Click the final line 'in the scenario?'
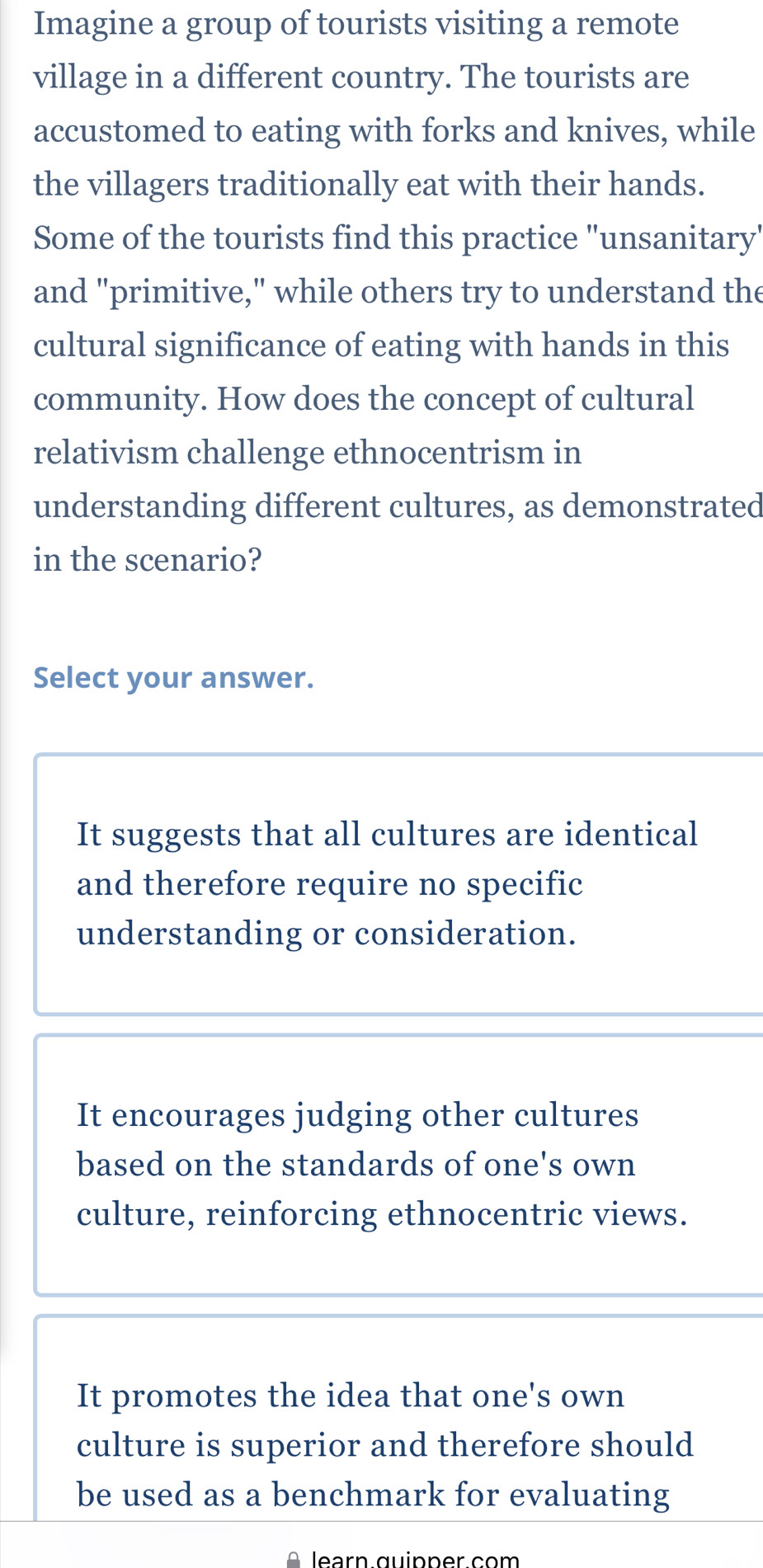763x1568 pixels. [148, 559]
